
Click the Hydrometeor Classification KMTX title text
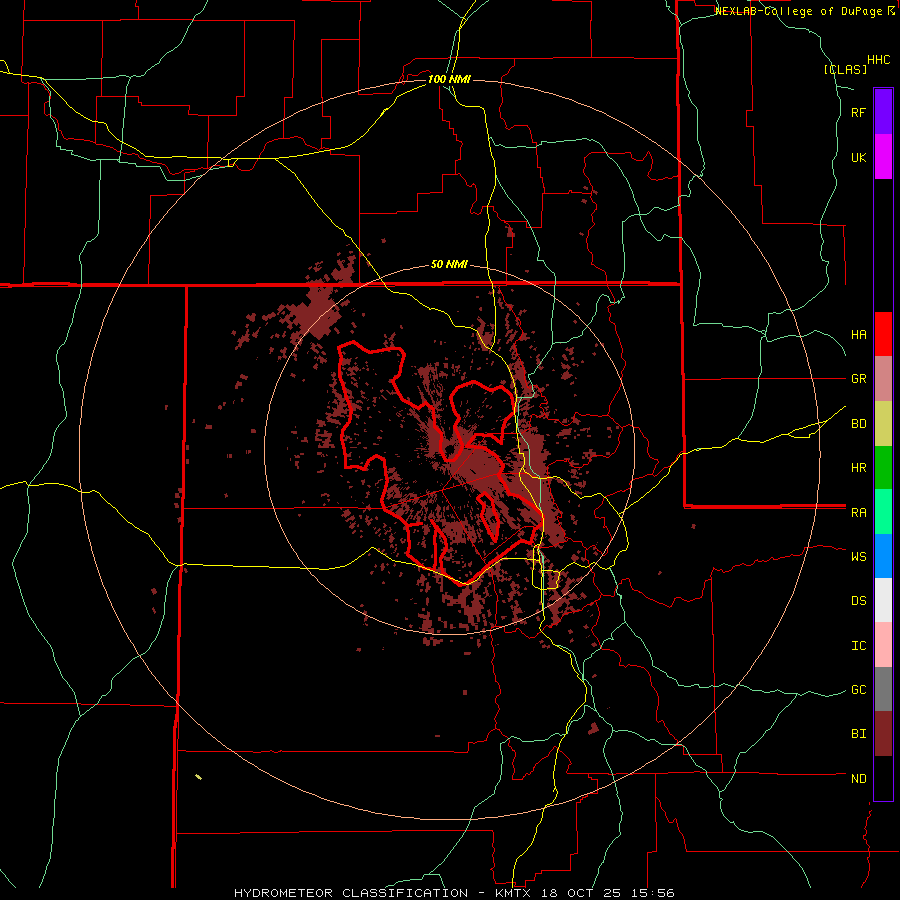click(454, 893)
